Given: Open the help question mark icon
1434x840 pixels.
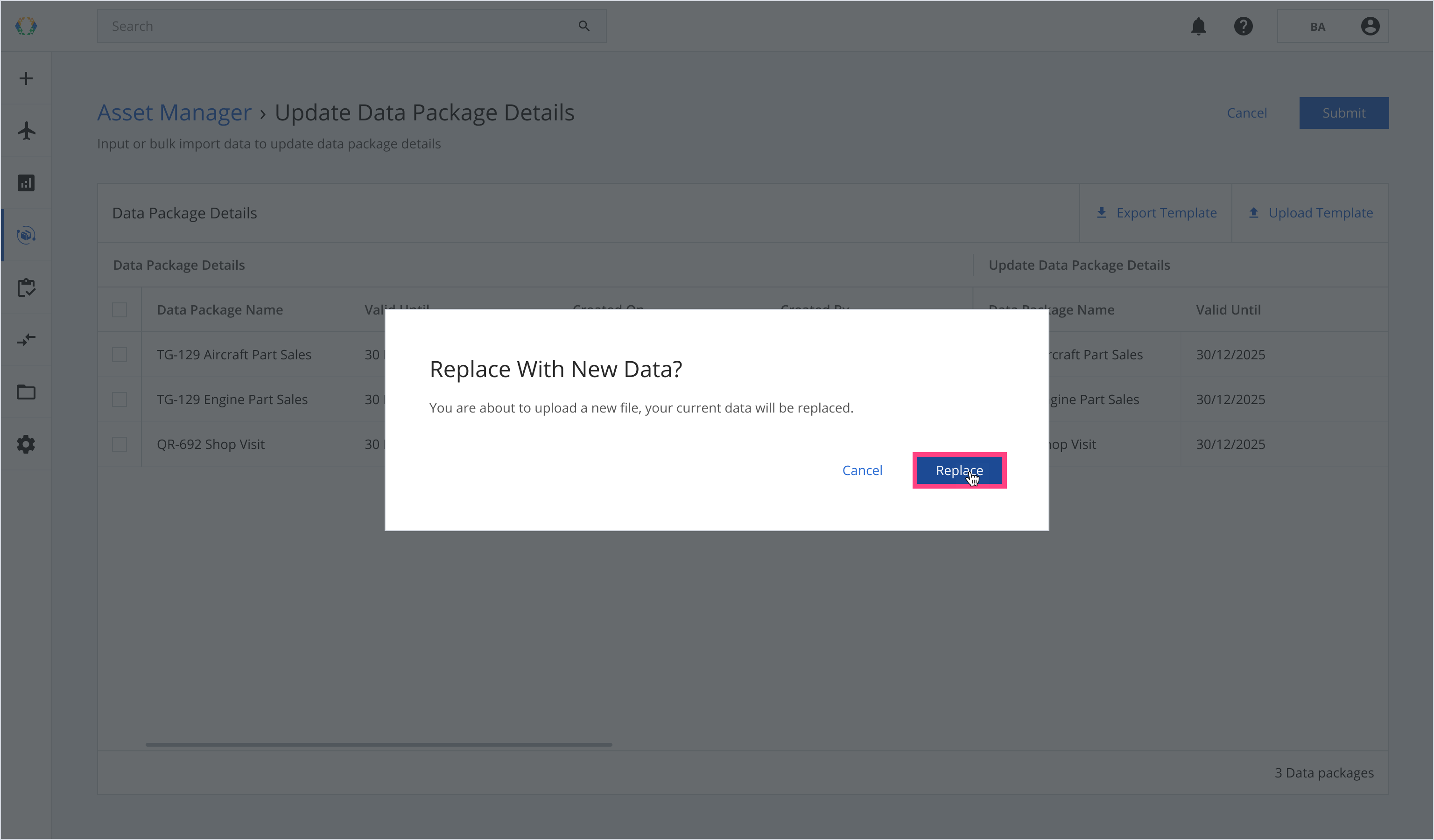Looking at the screenshot, I should 1243,26.
